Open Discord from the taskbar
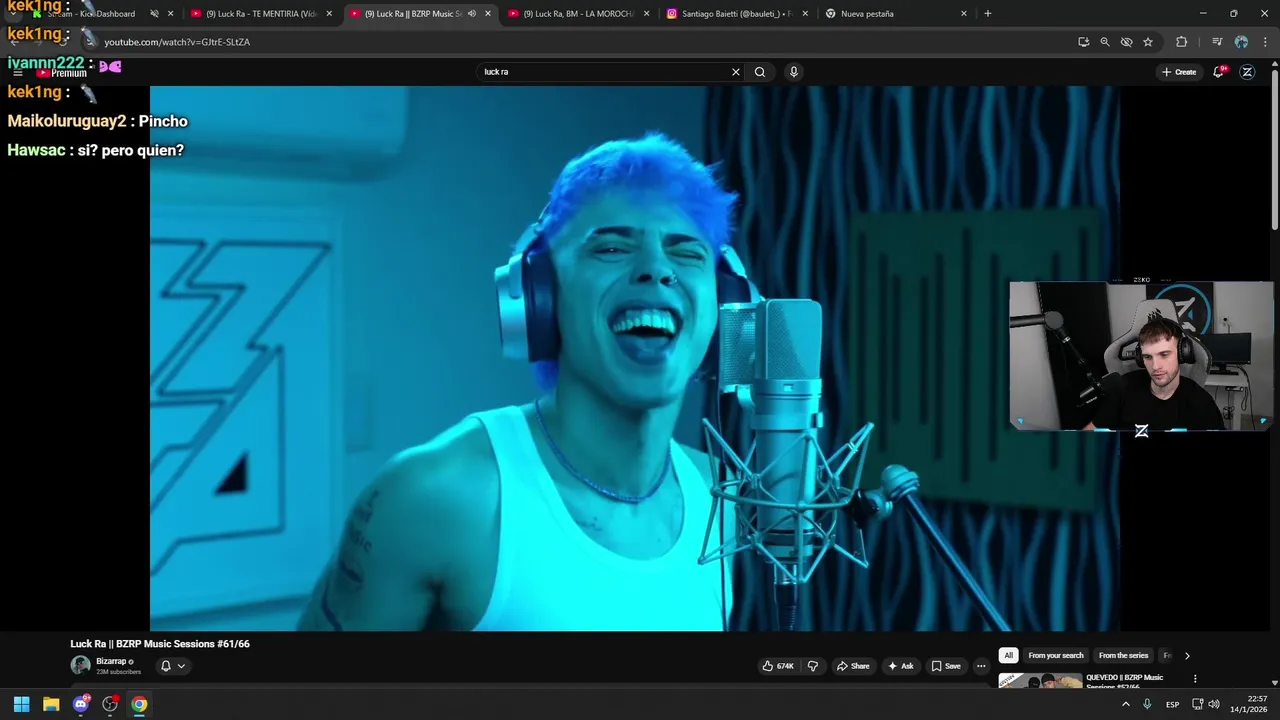Image resolution: width=1280 pixels, height=720 pixels. [81, 704]
